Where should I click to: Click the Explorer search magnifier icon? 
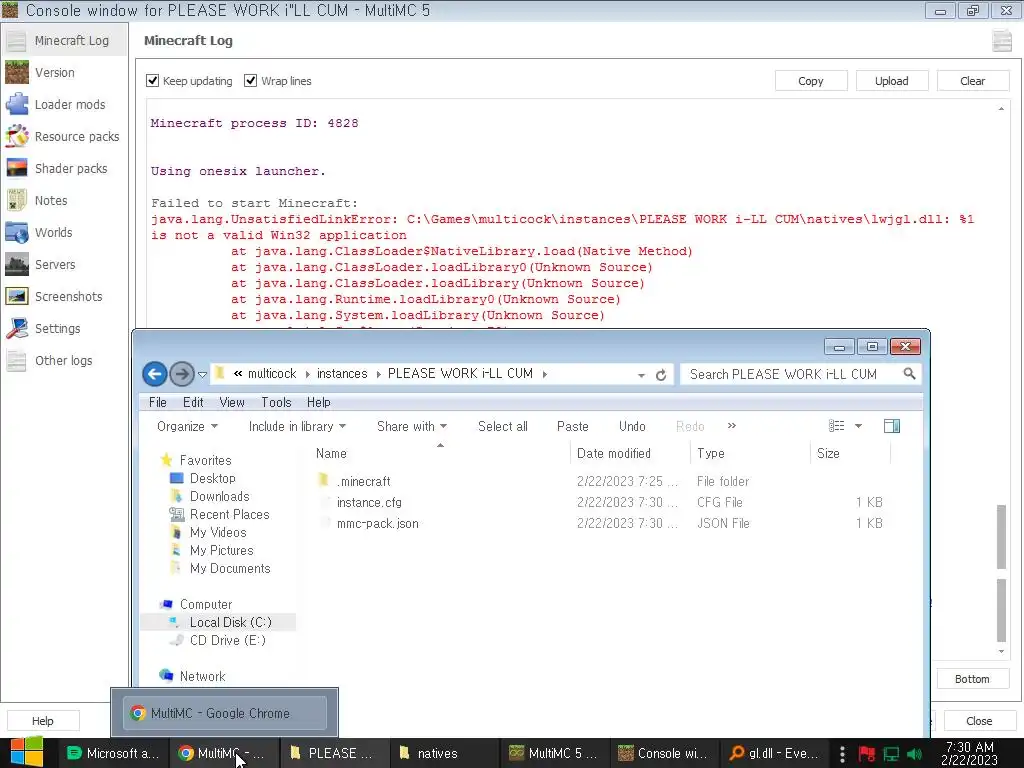(909, 374)
